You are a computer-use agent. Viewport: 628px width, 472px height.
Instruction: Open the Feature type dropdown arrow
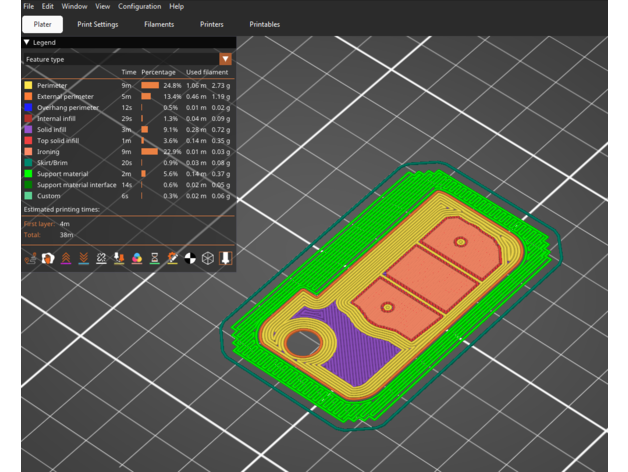[x=225, y=60]
